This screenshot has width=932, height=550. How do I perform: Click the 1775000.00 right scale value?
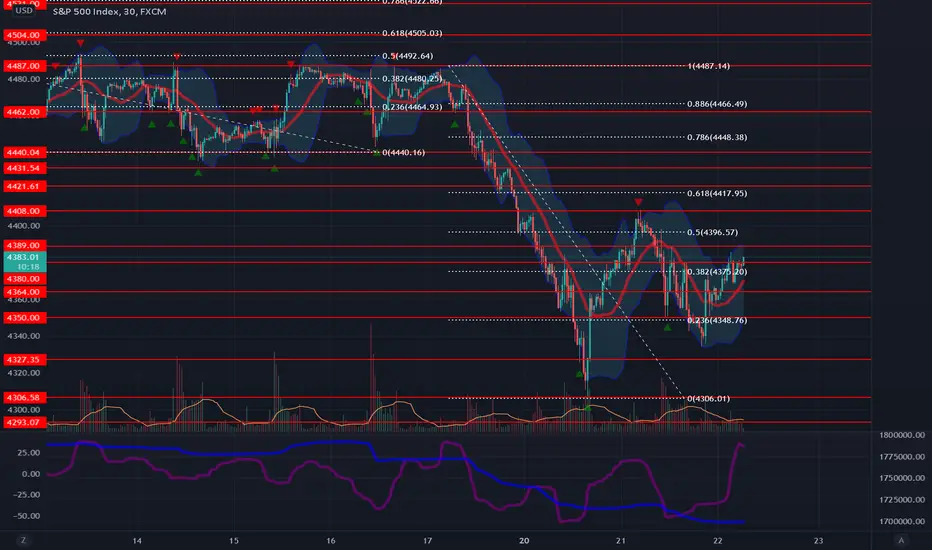pyautogui.click(x=902, y=457)
